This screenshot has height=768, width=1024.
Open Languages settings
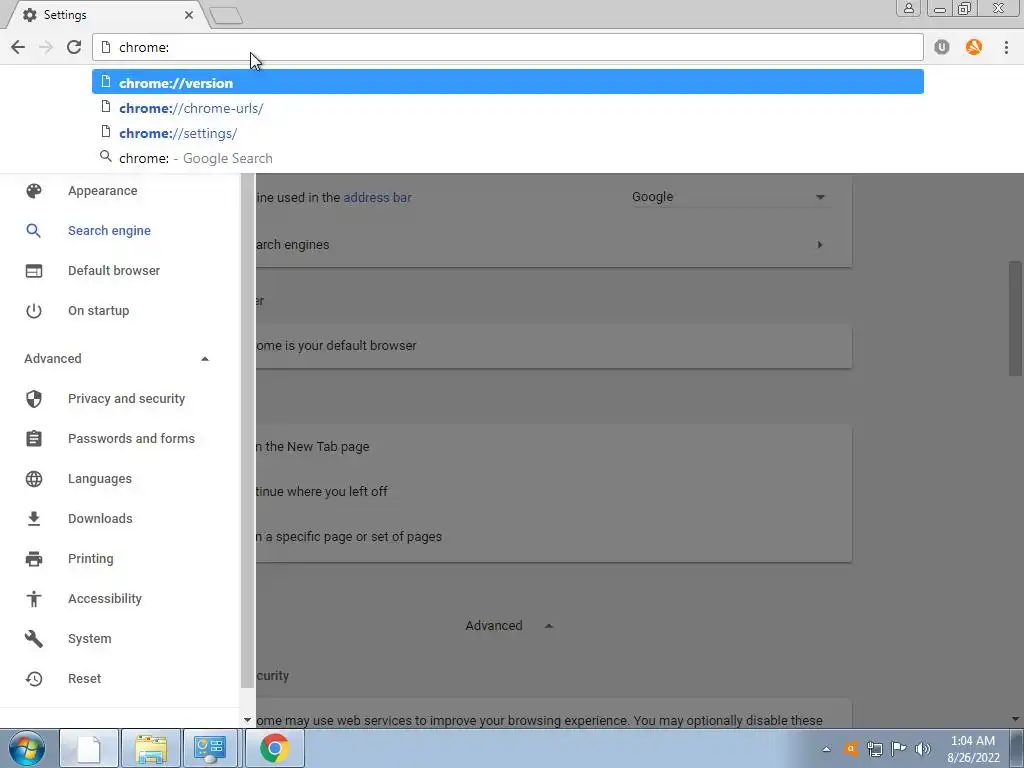[99, 479]
